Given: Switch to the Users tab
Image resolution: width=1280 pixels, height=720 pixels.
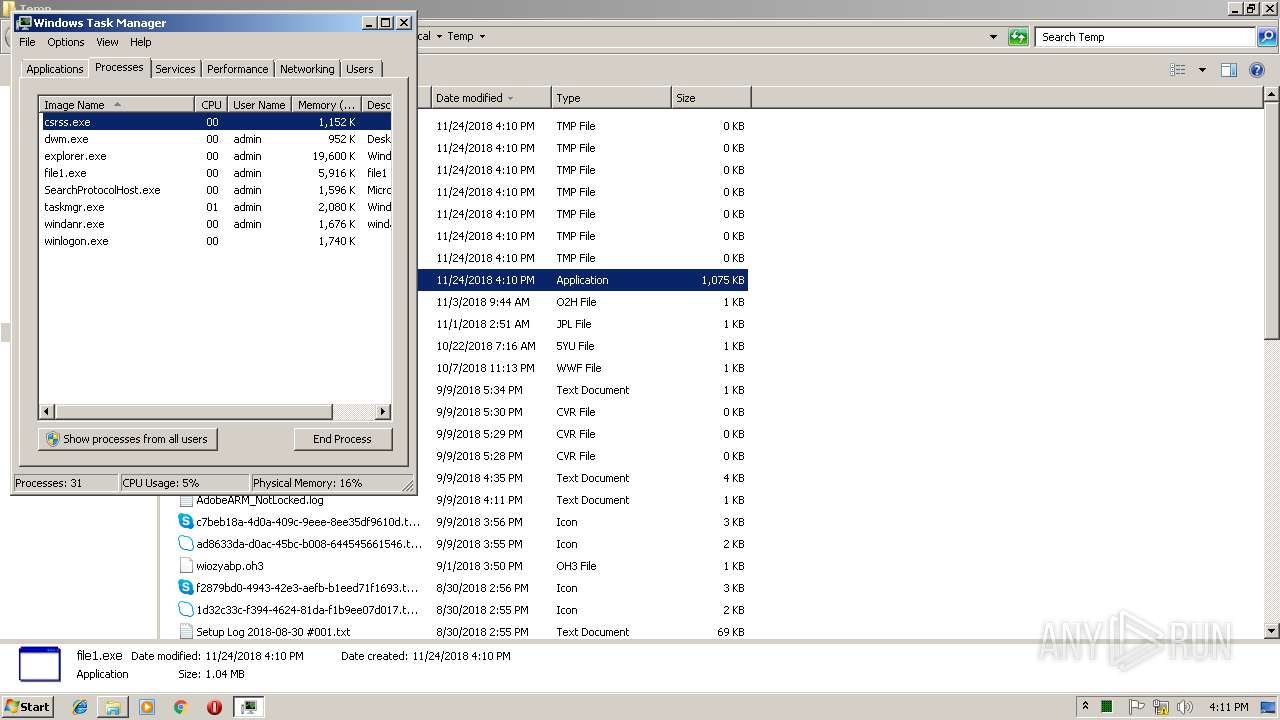Looking at the screenshot, I should point(360,69).
